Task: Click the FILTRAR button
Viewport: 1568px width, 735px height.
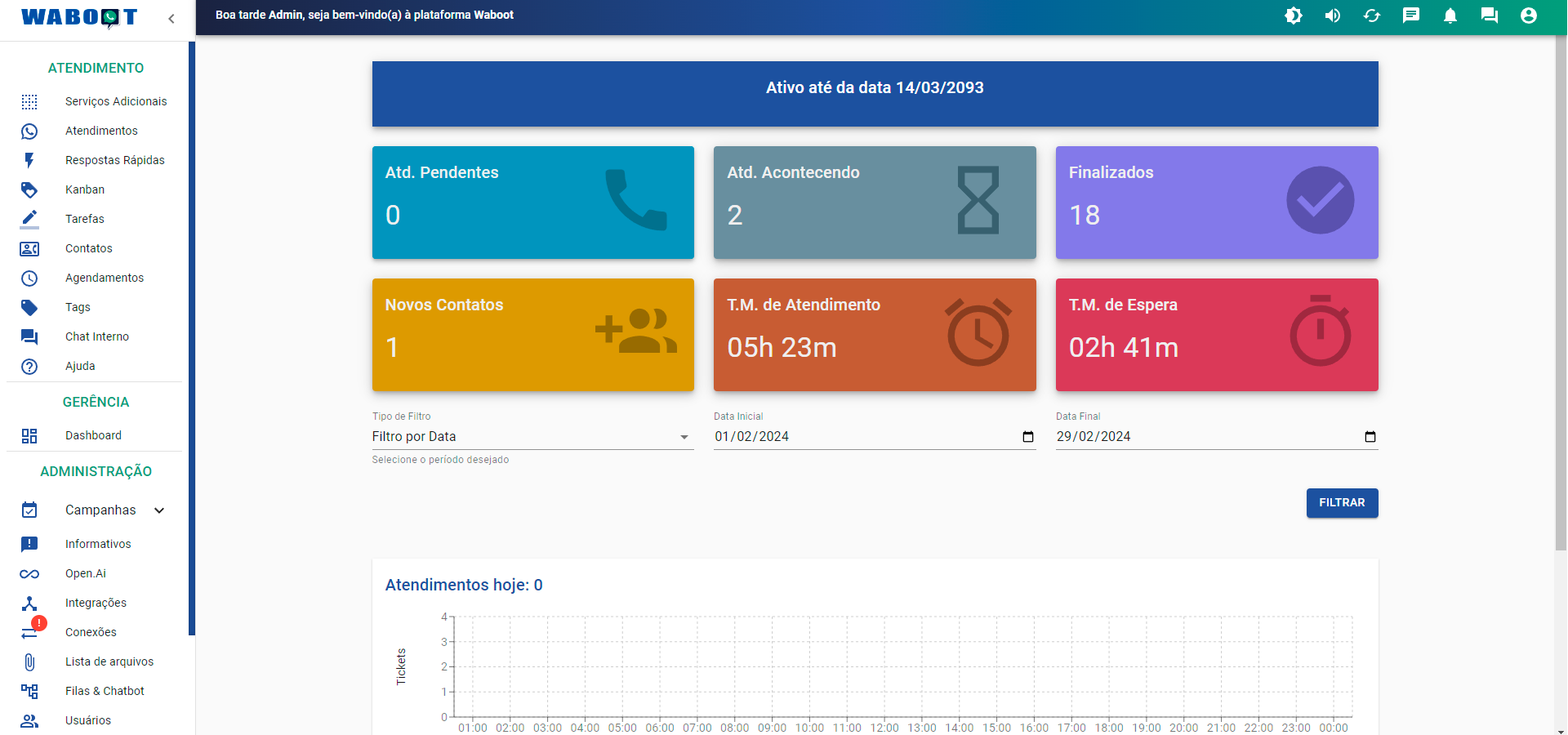Action: tap(1342, 503)
